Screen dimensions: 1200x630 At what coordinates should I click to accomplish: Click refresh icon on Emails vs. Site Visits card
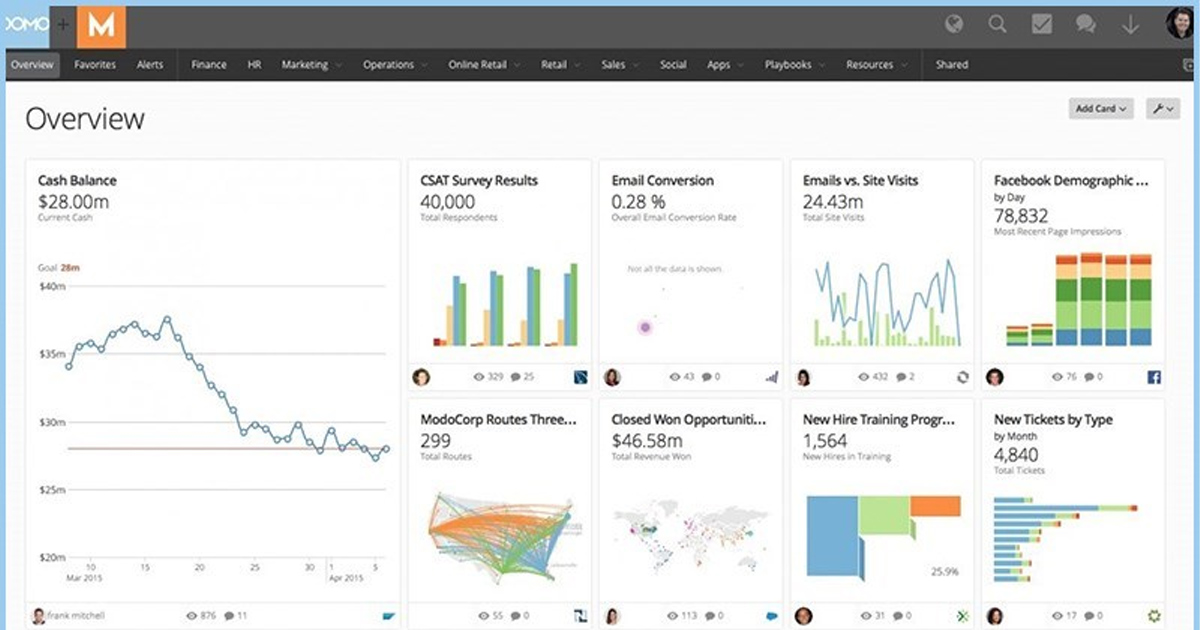coord(962,377)
